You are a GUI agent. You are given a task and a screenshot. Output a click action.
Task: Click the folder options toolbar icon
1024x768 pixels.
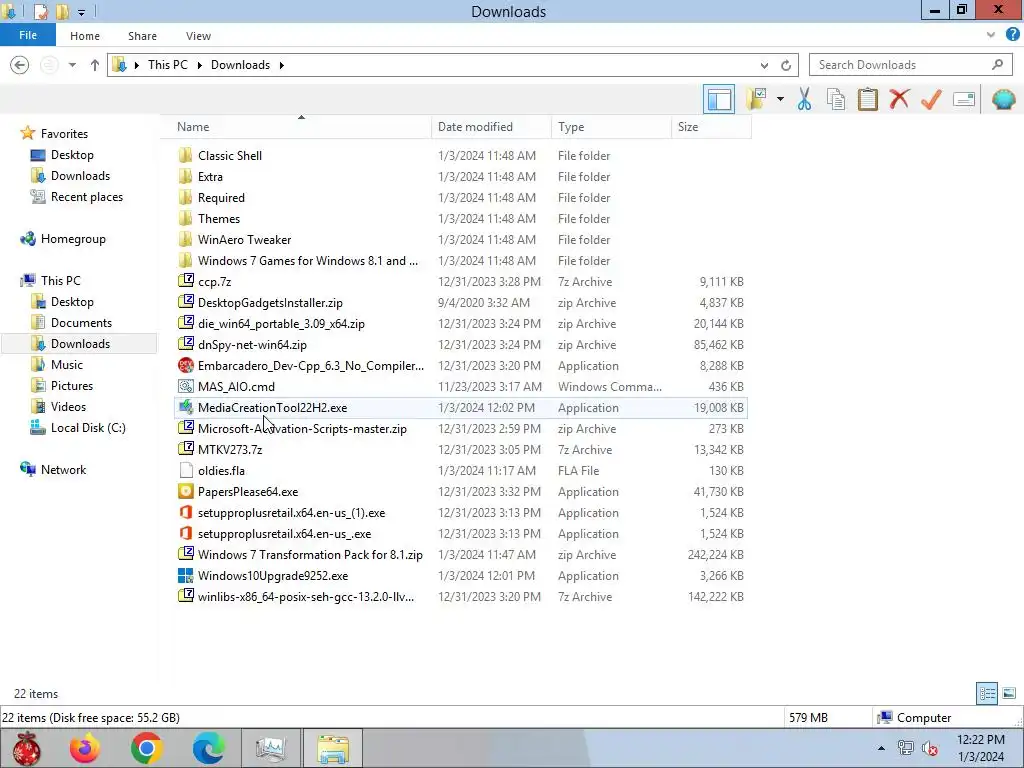(x=758, y=99)
